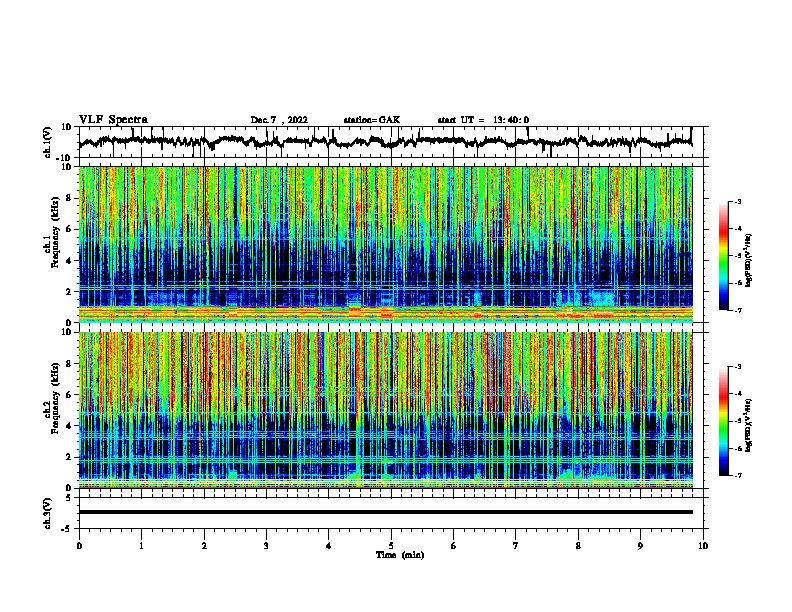This screenshot has width=792, height=612.
Task: Select the "ch.1(V)" waveform axis label
Action: coord(48,142)
